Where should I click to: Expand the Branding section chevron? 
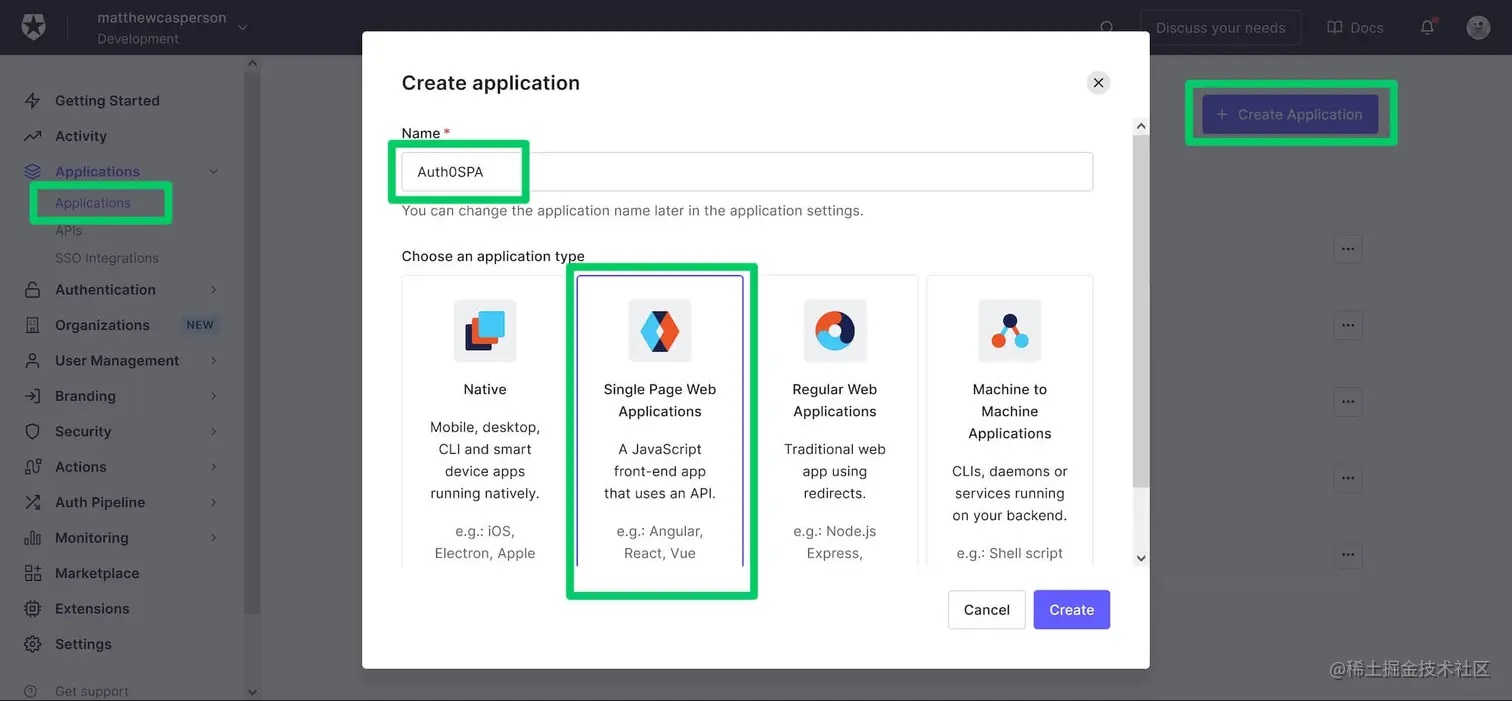[x=214, y=396]
